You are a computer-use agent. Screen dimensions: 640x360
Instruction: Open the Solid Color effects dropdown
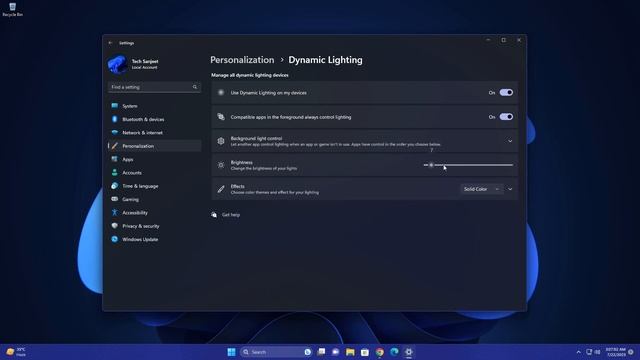point(481,189)
